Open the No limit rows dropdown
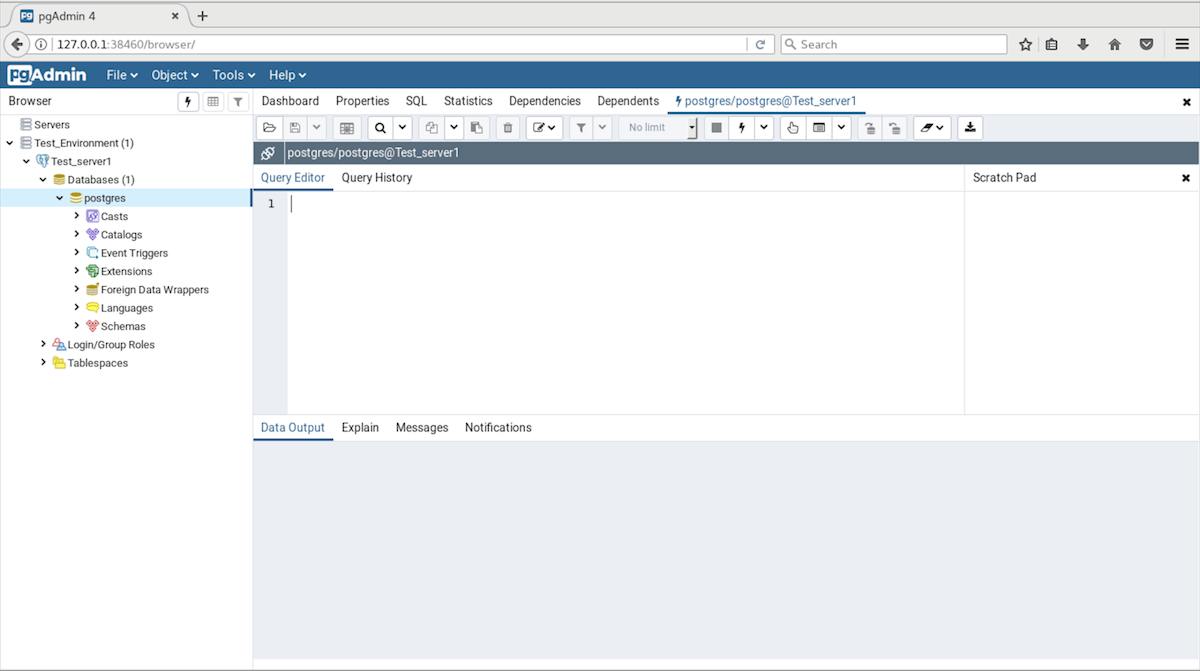1200x671 pixels. pyautogui.click(x=693, y=127)
